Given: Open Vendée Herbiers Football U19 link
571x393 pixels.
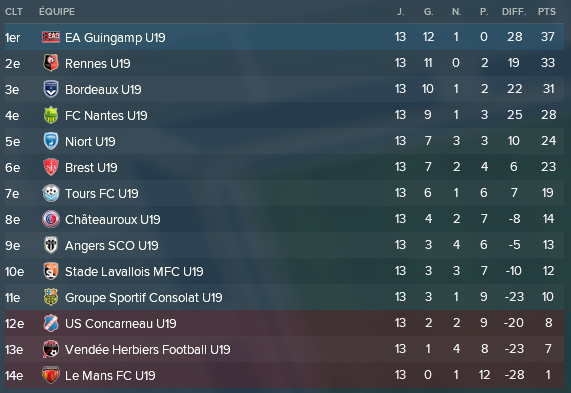Looking at the screenshot, I should pyautogui.click(x=147, y=349).
